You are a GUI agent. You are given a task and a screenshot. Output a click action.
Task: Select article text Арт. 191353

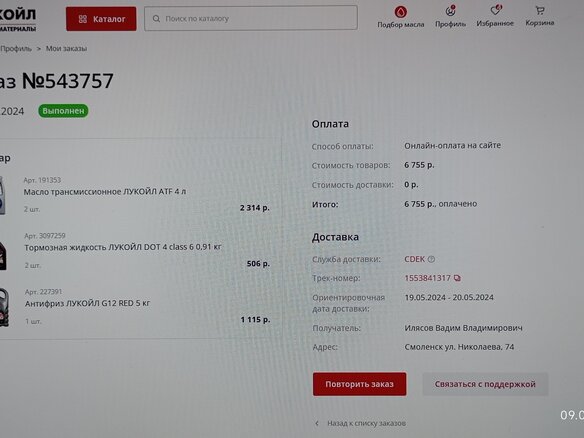(42, 180)
